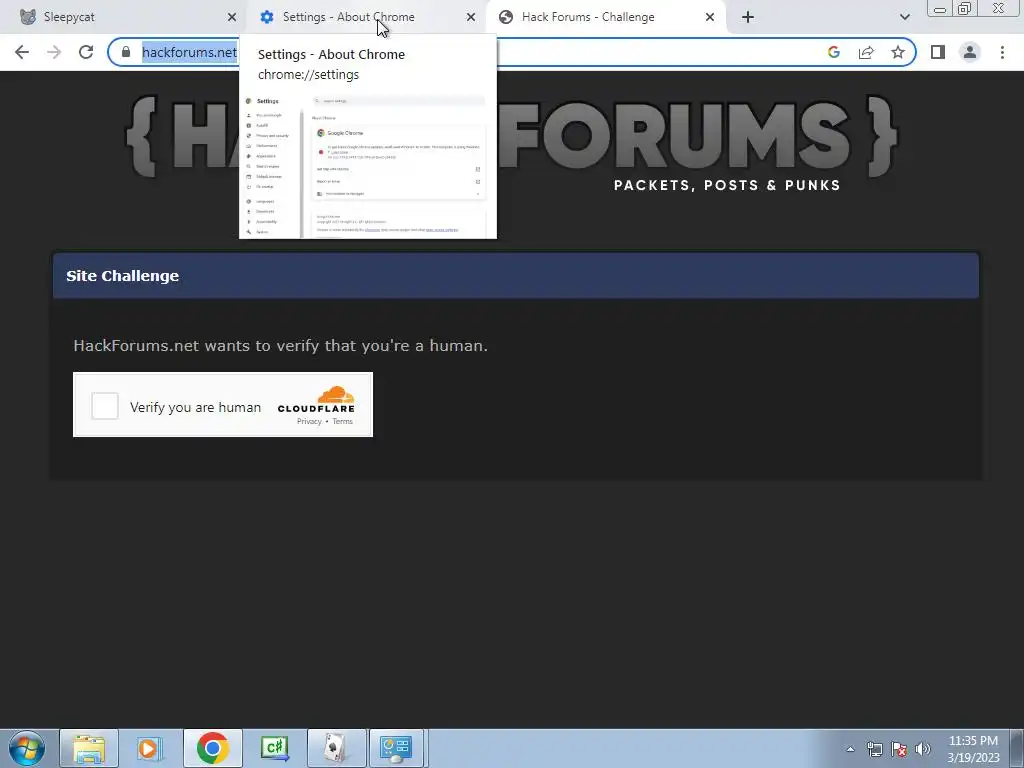Close the Settings - About Chrome tab
1024x768 pixels.
(x=471, y=17)
